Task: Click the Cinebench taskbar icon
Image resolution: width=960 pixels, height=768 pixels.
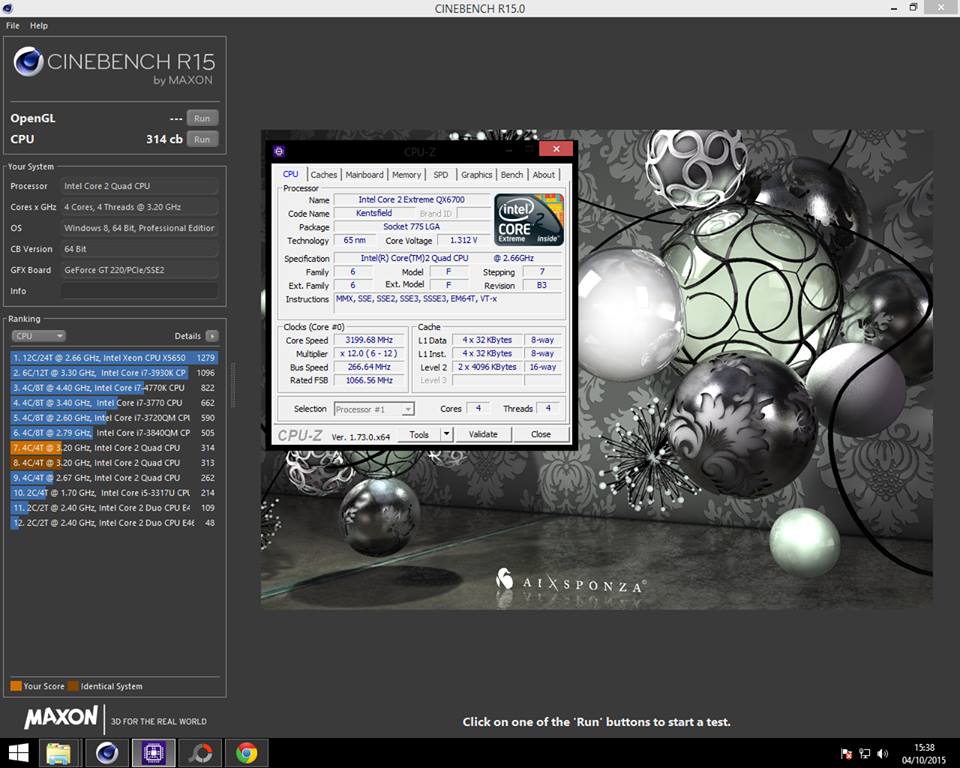Action: click(x=107, y=753)
